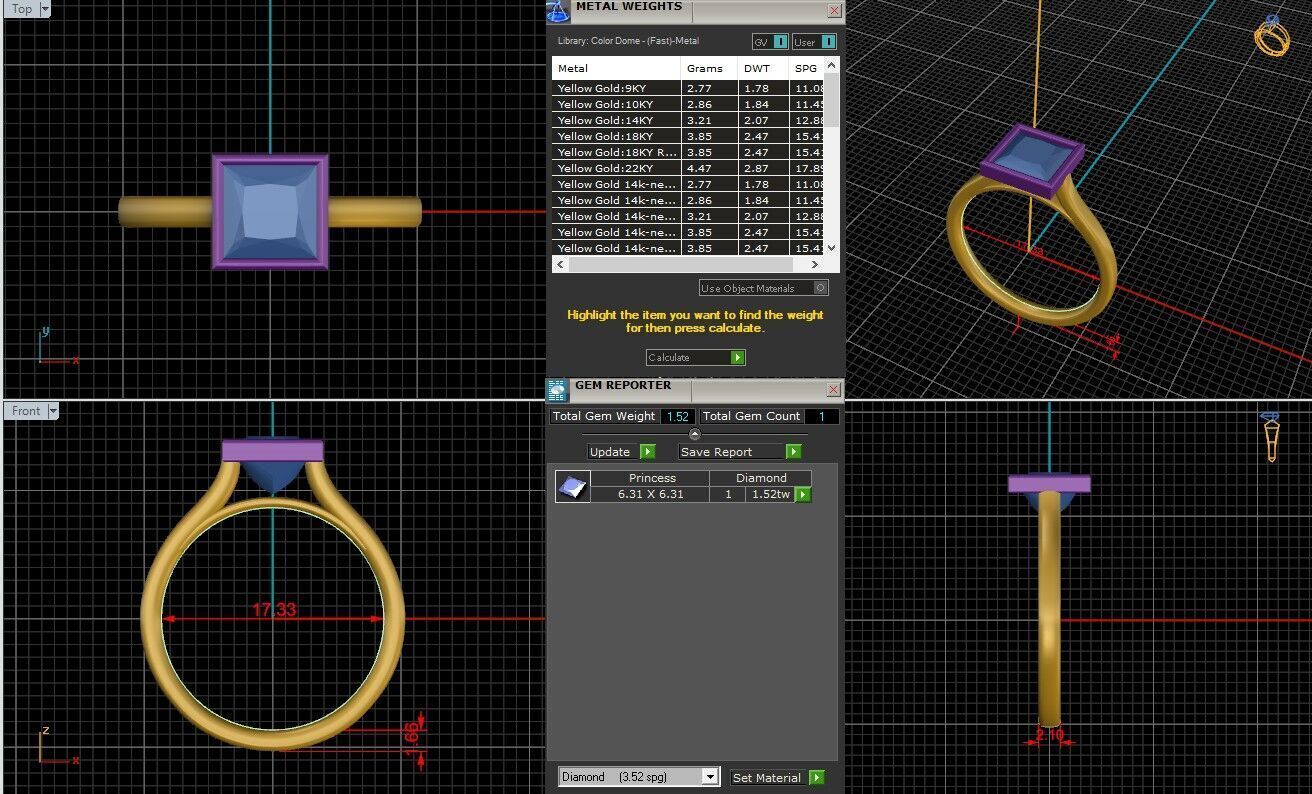1312x794 pixels.
Task: Click the green arrow next to Save Report
Action: coord(793,452)
